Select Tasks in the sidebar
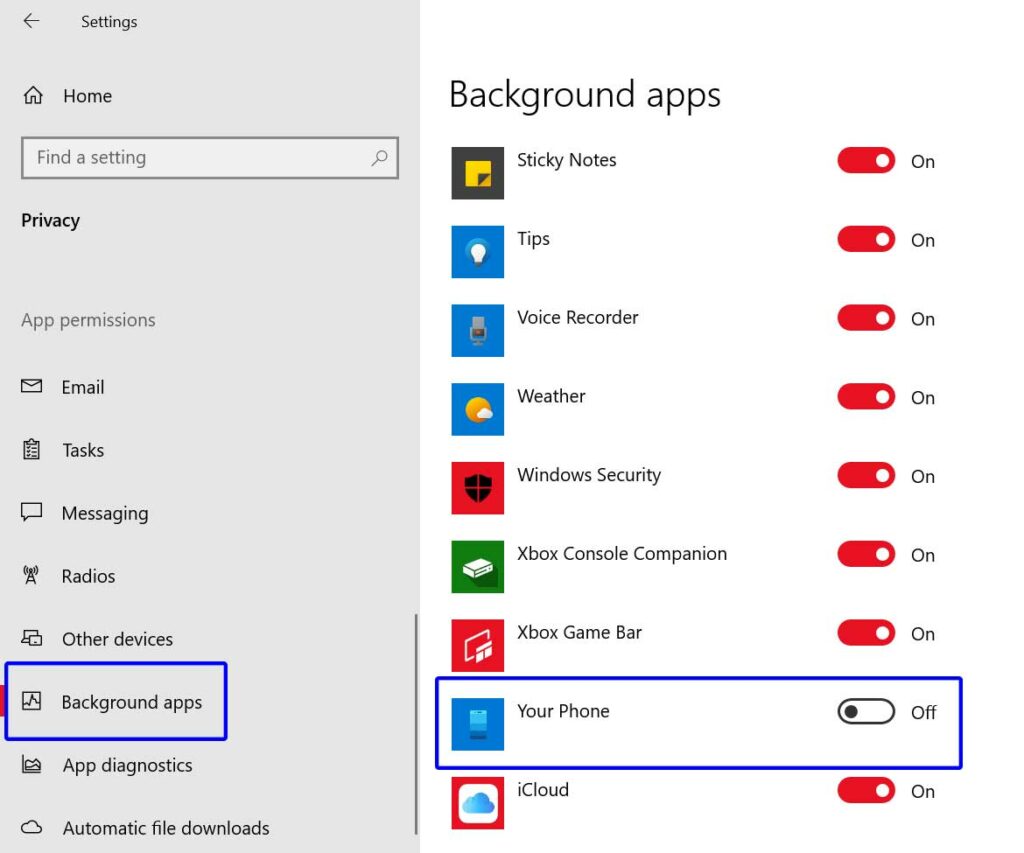 coord(83,450)
